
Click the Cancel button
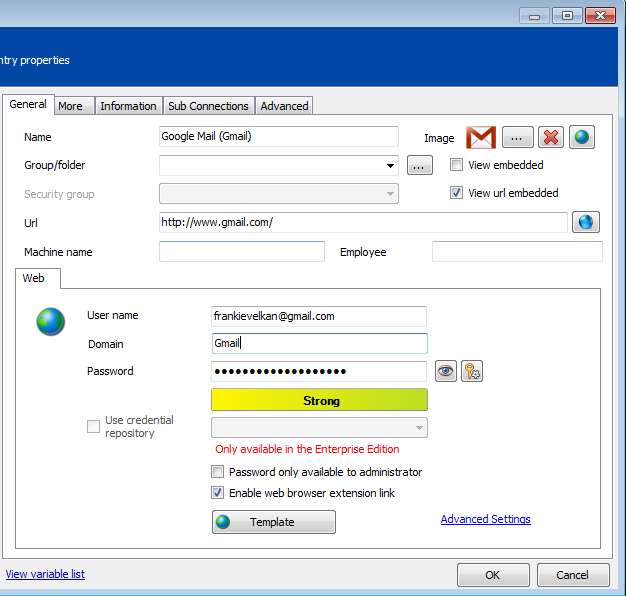573,575
